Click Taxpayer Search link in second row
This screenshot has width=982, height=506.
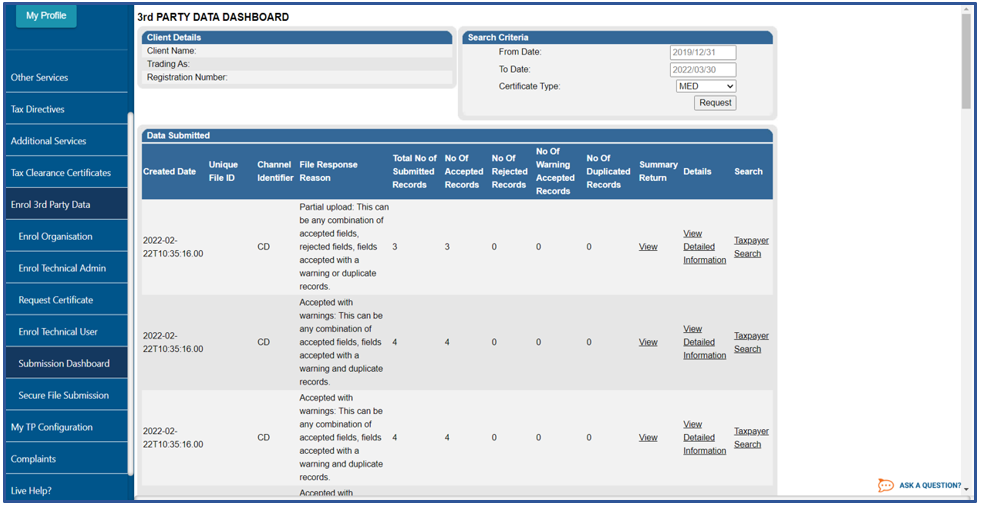(751, 342)
